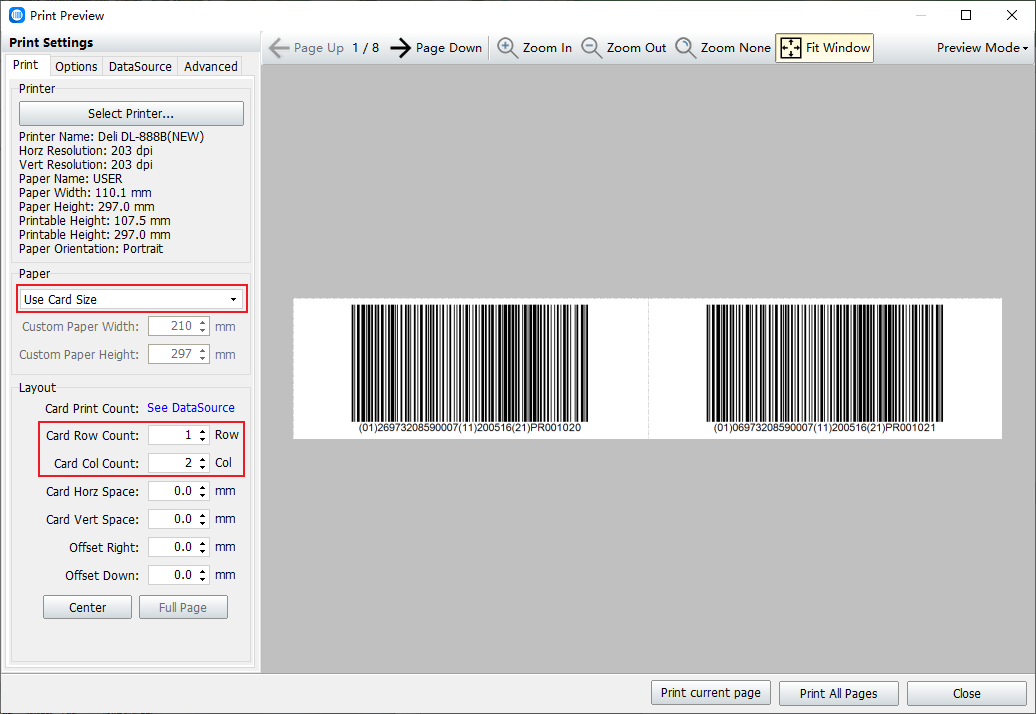This screenshot has width=1036, height=714.
Task: Select the right barcode ending PR001021
Action: (x=825, y=368)
